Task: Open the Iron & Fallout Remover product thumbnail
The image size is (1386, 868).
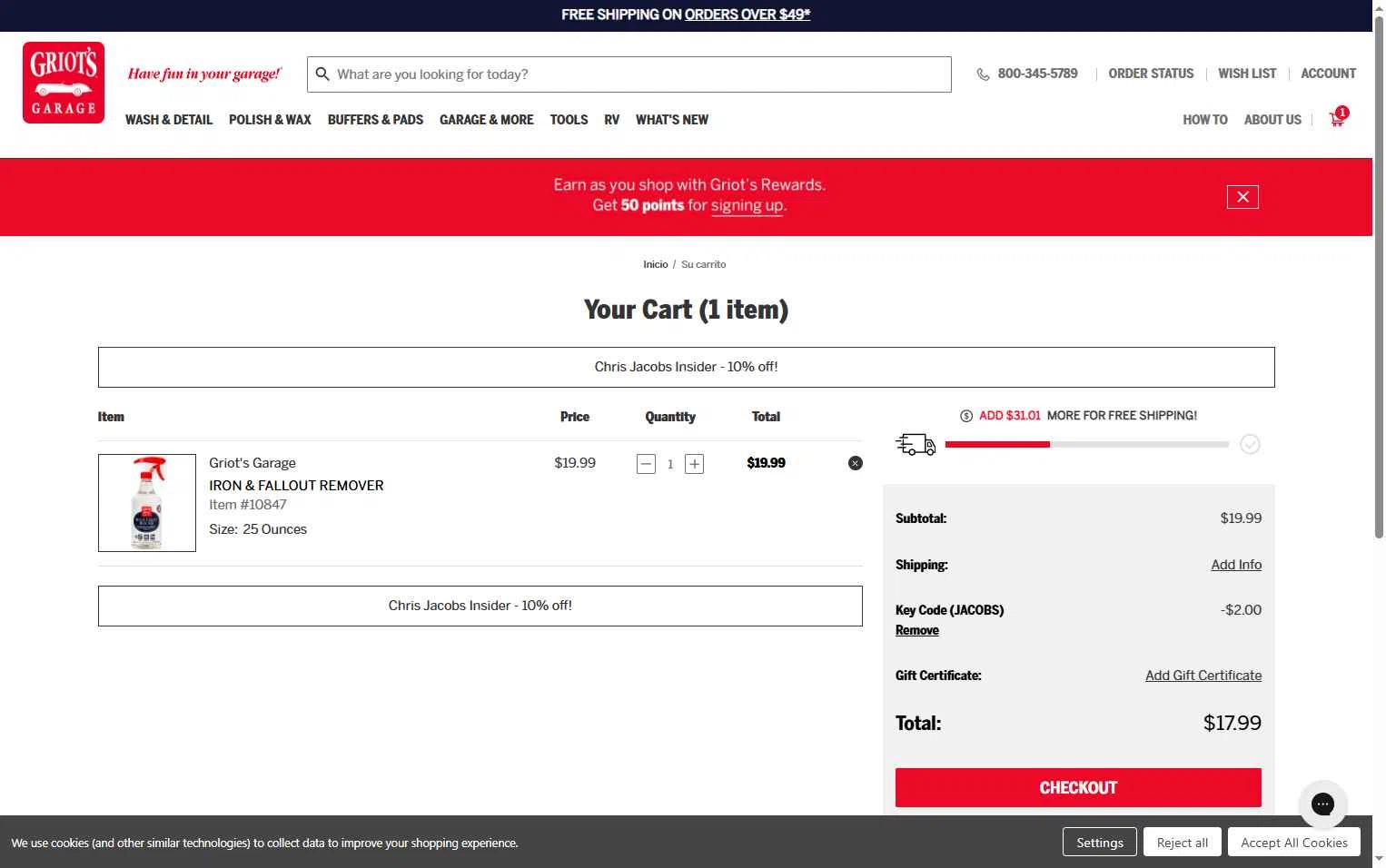Action: pos(147,503)
